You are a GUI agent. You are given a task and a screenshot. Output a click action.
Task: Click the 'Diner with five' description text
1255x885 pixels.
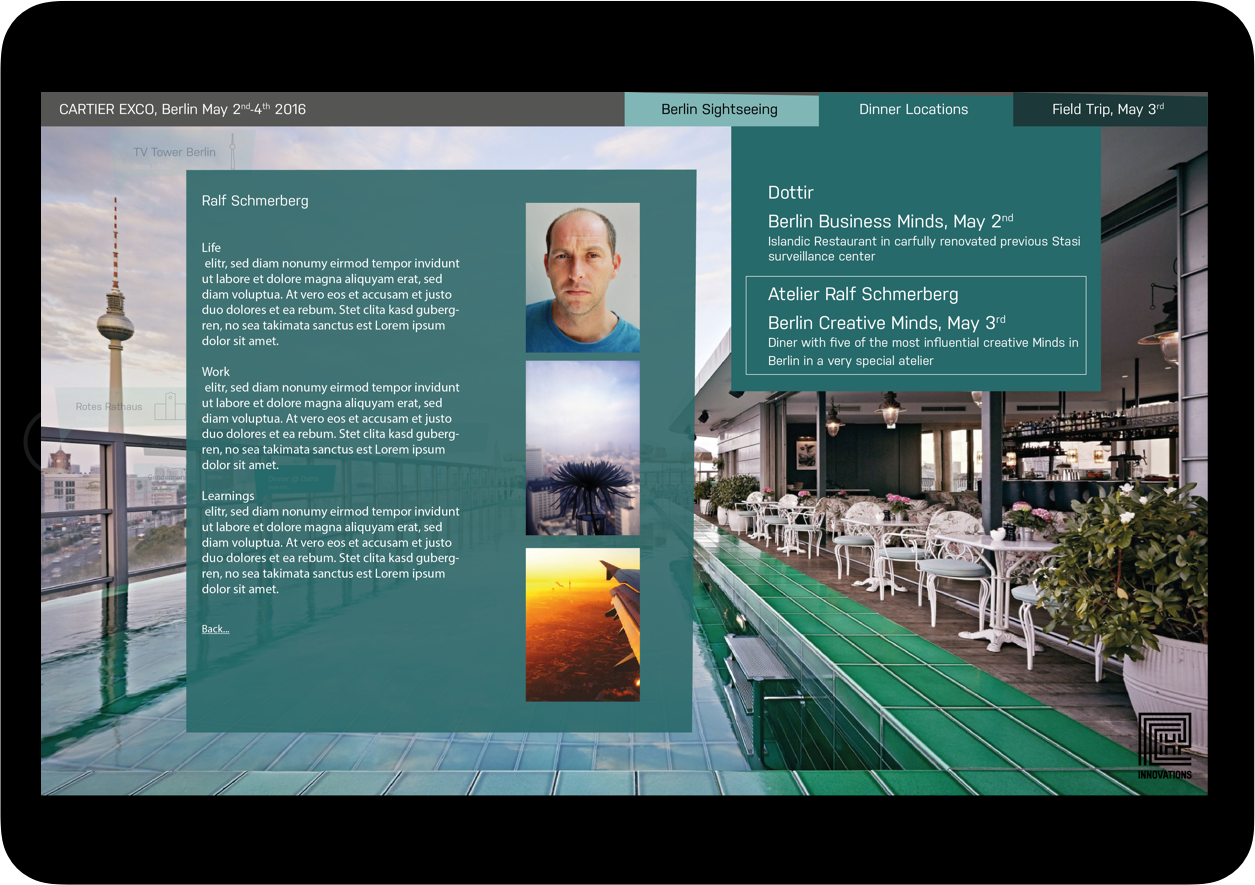(x=923, y=351)
